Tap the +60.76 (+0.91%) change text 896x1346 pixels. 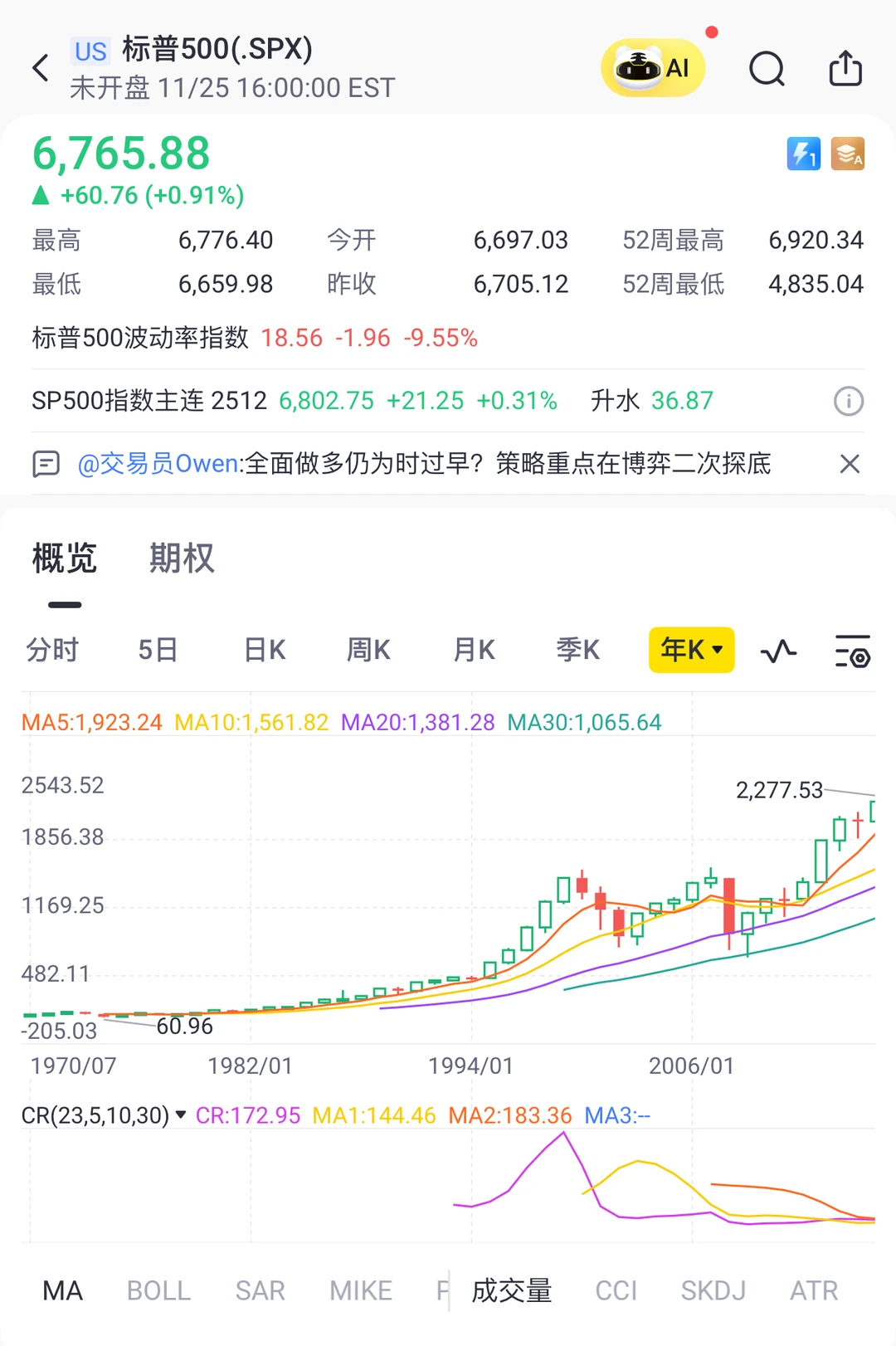(x=153, y=196)
